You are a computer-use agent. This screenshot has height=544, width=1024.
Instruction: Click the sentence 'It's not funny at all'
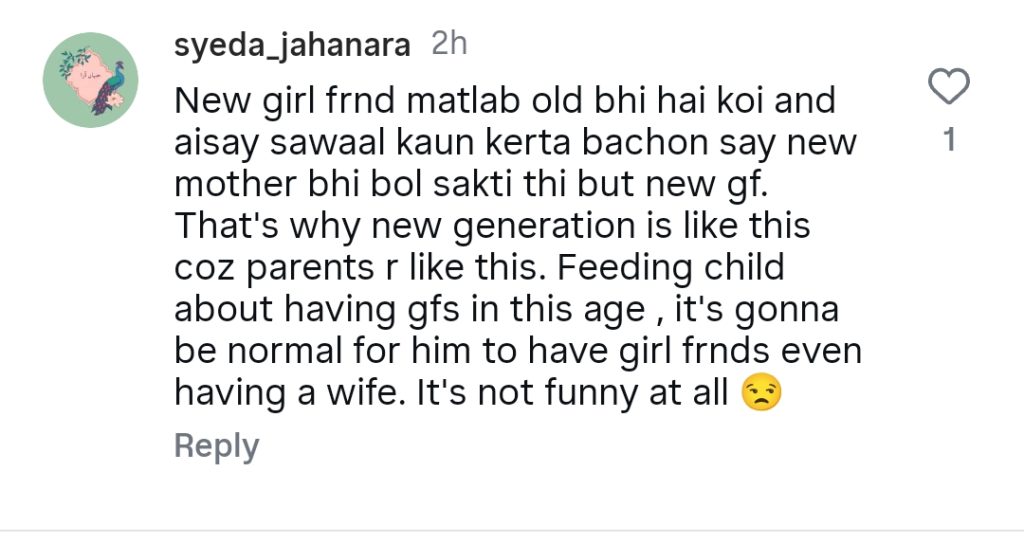[x=602, y=394]
